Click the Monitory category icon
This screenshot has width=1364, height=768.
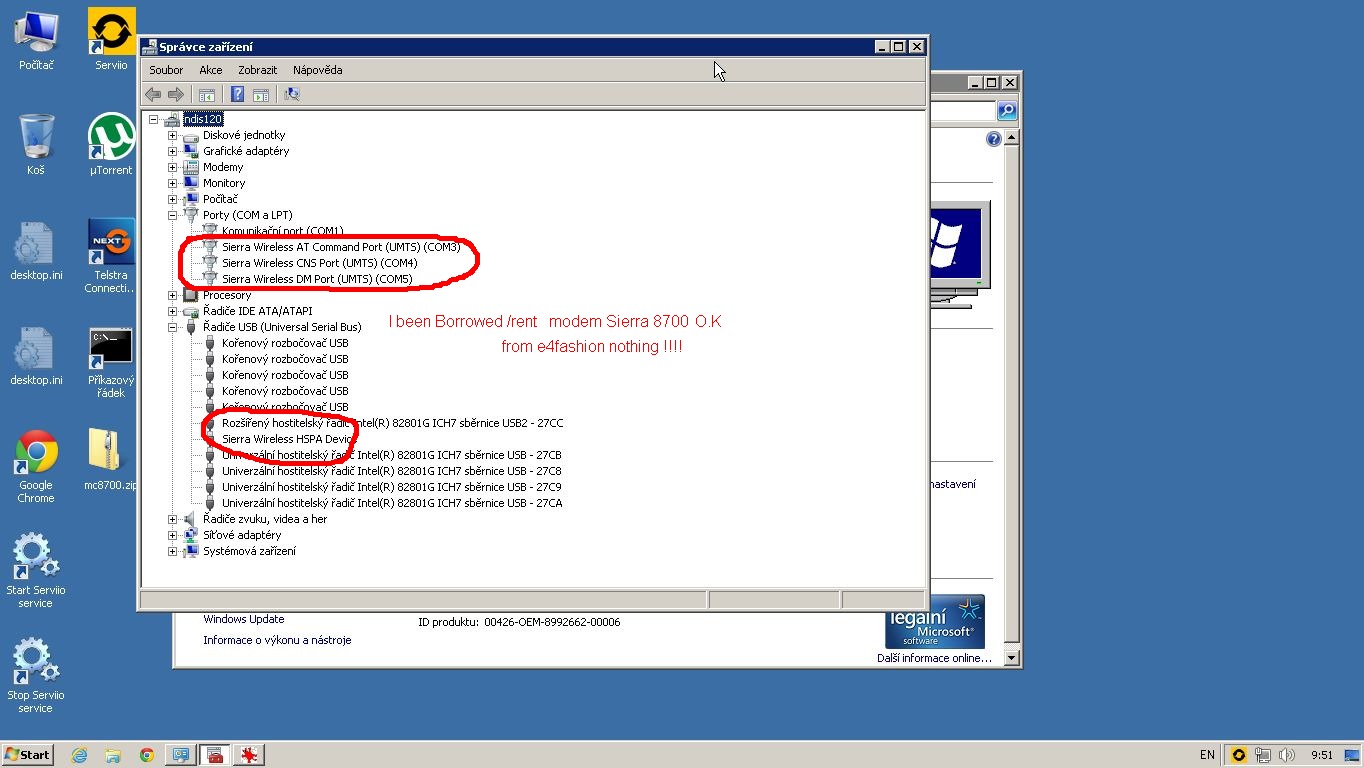(x=191, y=183)
